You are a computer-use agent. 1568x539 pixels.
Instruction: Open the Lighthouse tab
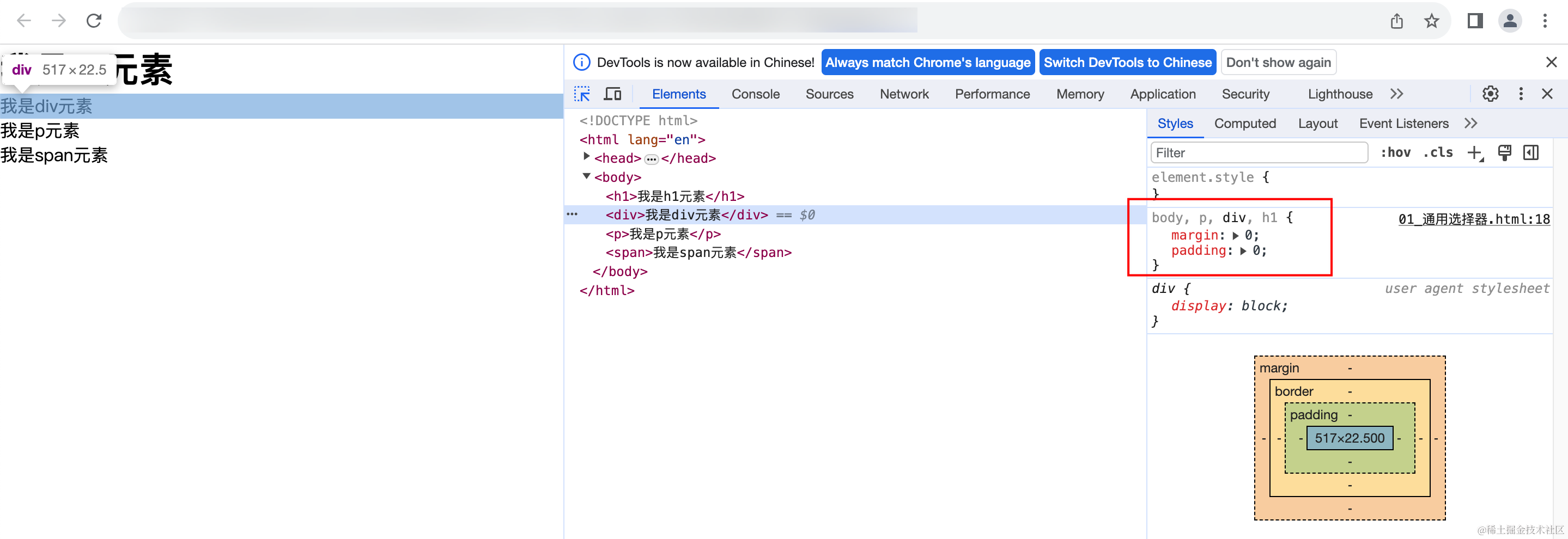[x=1340, y=94]
